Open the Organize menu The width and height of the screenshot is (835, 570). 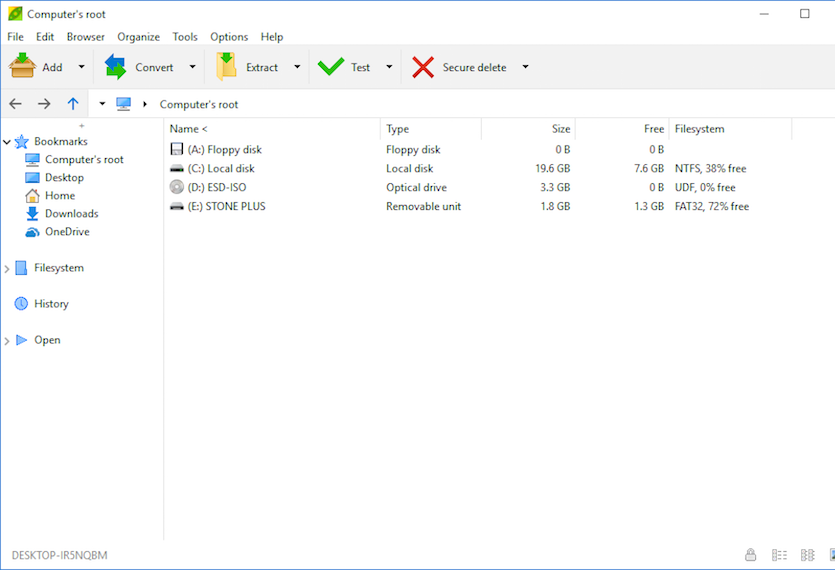(138, 37)
